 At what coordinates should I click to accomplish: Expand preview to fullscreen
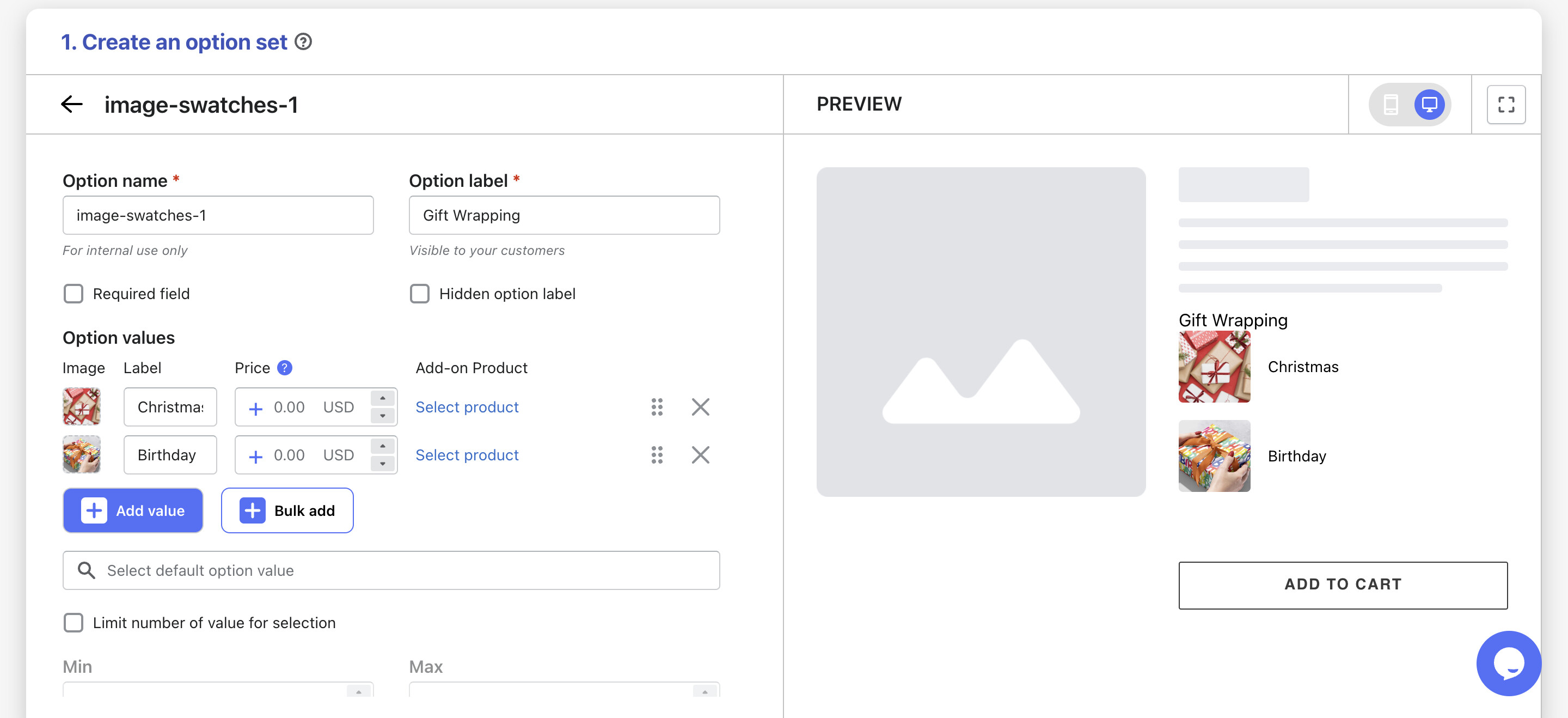coord(1505,105)
